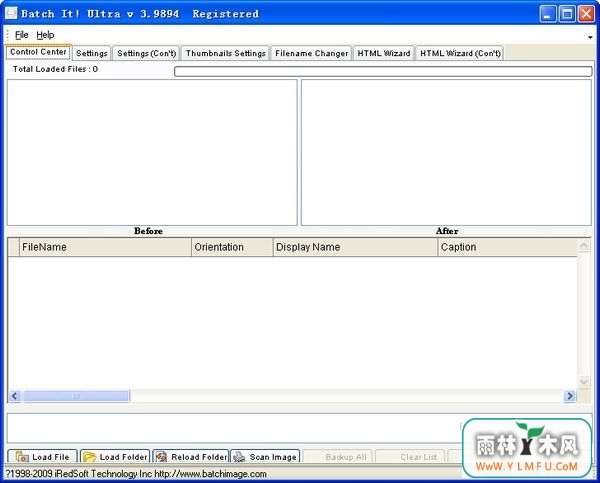
Task: Click the Scan Image button
Action: click(x=265, y=457)
